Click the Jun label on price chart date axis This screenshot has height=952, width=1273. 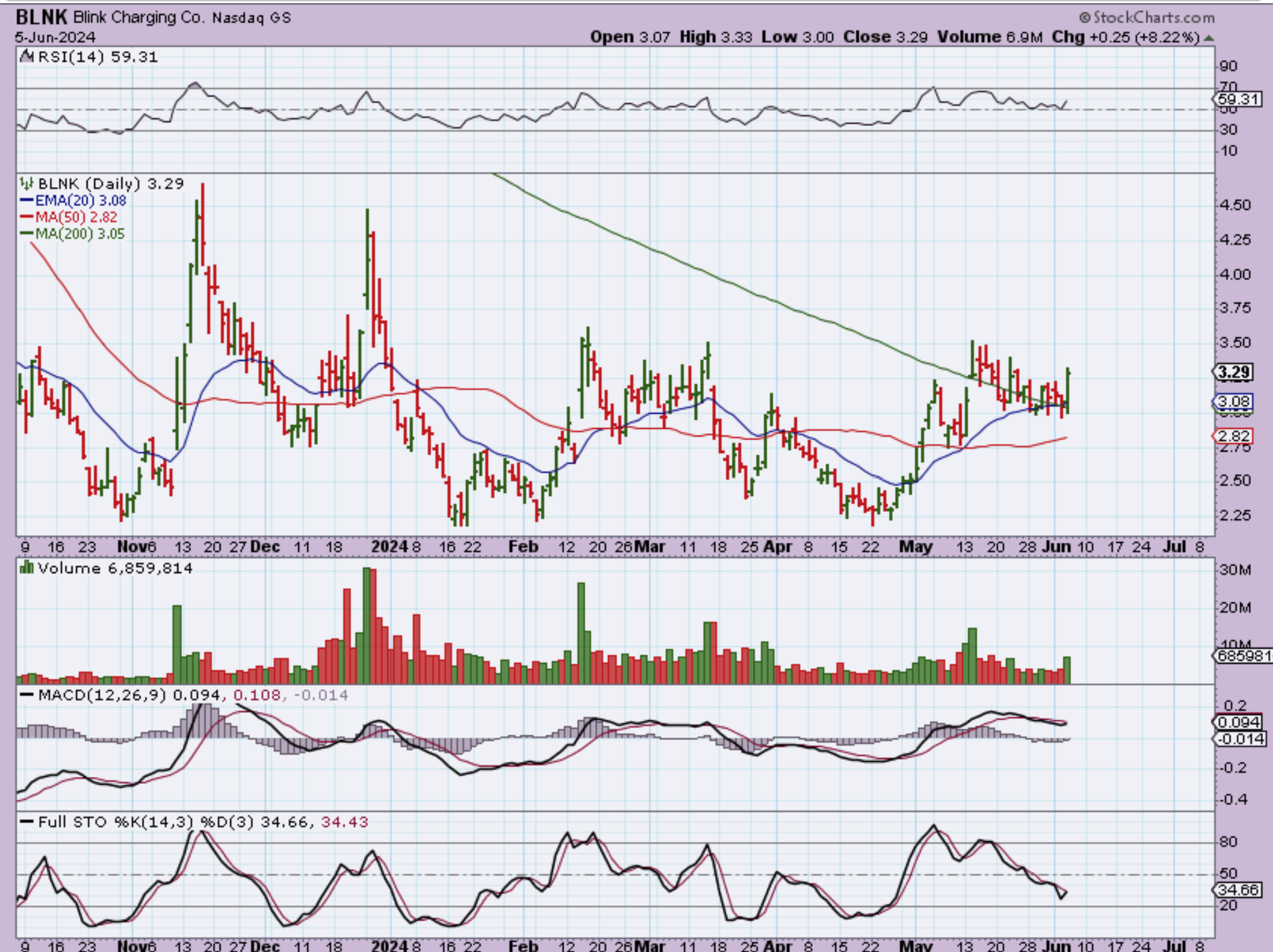[x=1056, y=547]
